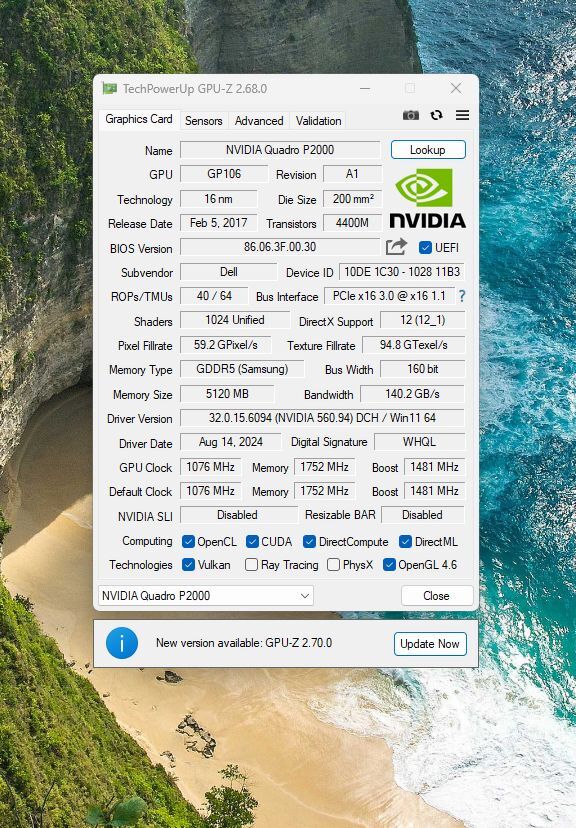
Task: Click the GPU Clock row Memory 1752 MHz field
Action: pos(325,467)
